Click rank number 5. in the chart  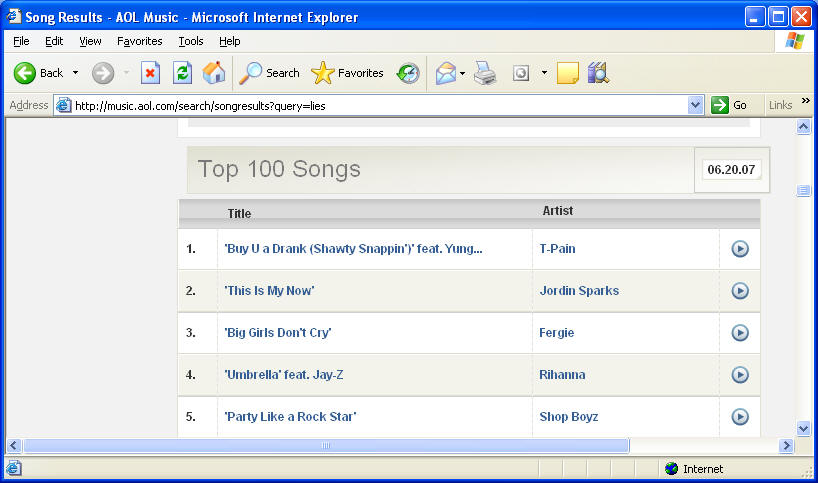(191, 417)
